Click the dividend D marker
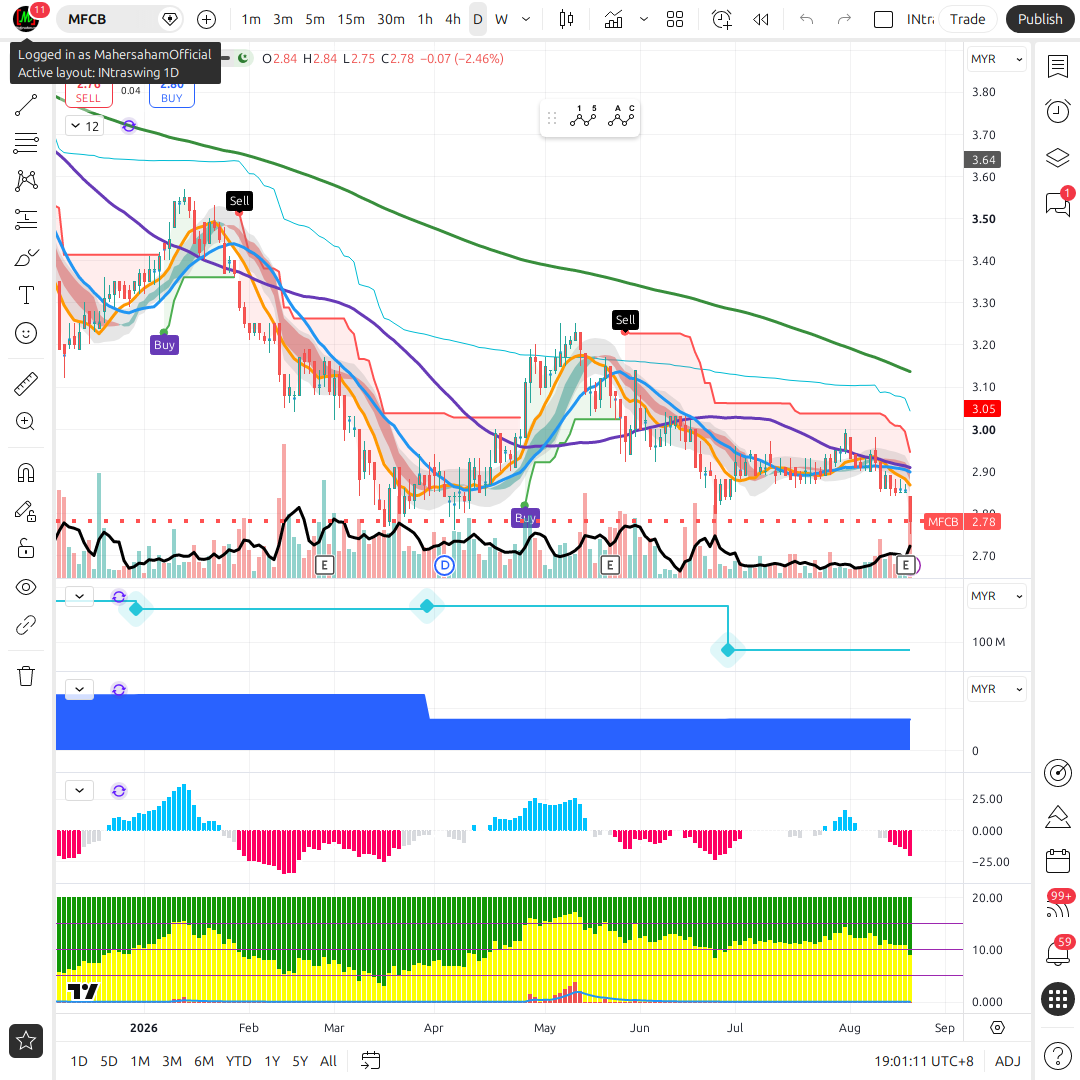This screenshot has width=1080, height=1080. point(444,565)
